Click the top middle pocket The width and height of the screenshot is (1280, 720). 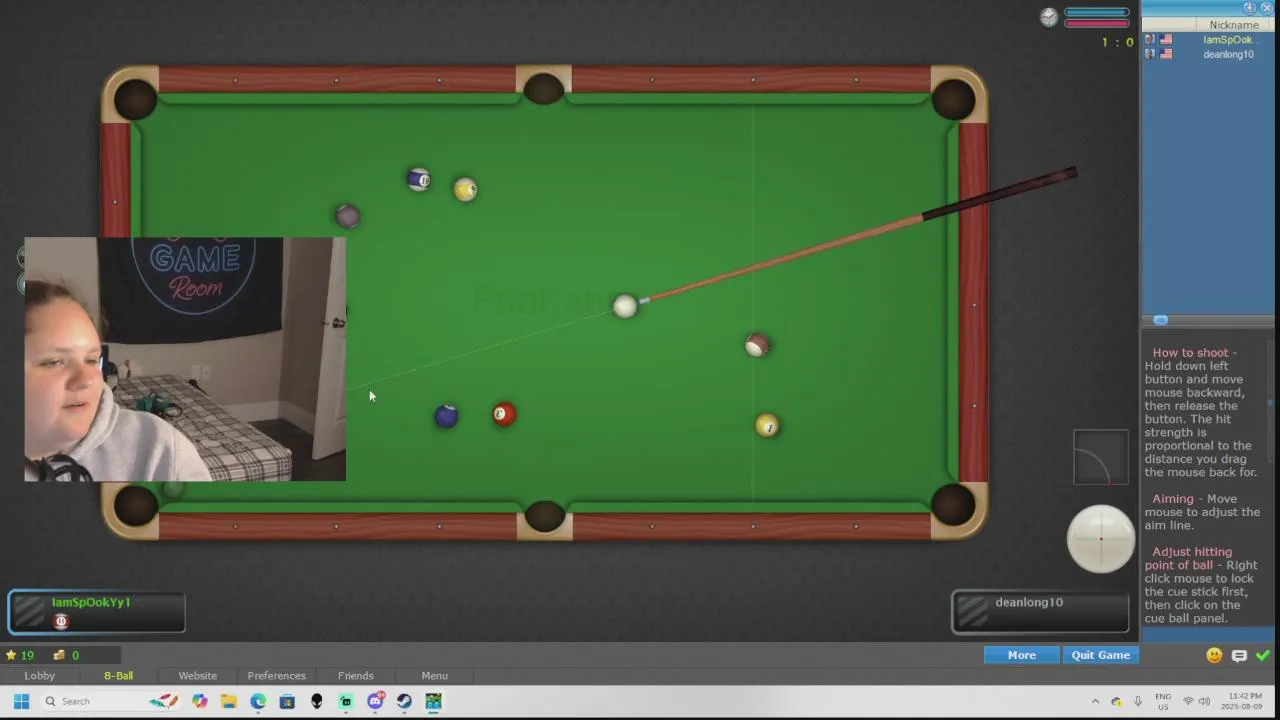[x=543, y=90]
